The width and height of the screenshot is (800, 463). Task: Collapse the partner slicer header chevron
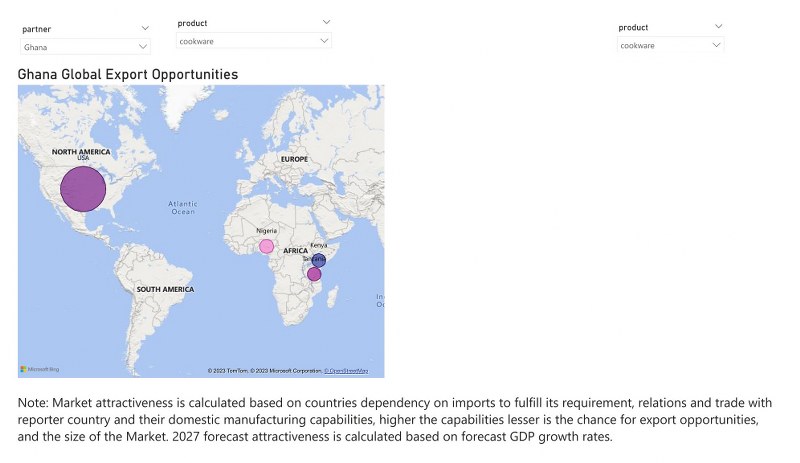tap(145, 28)
